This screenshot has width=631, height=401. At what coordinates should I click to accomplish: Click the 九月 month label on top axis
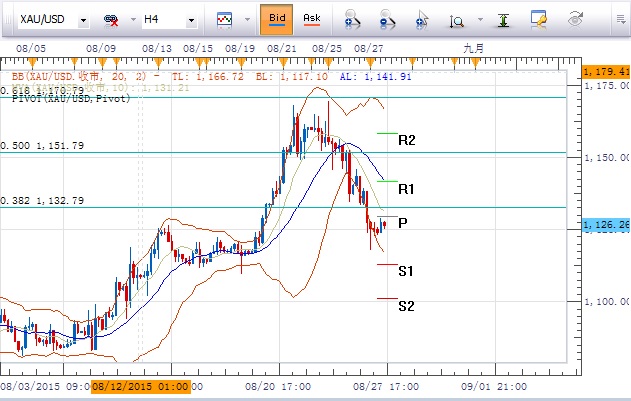(473, 49)
